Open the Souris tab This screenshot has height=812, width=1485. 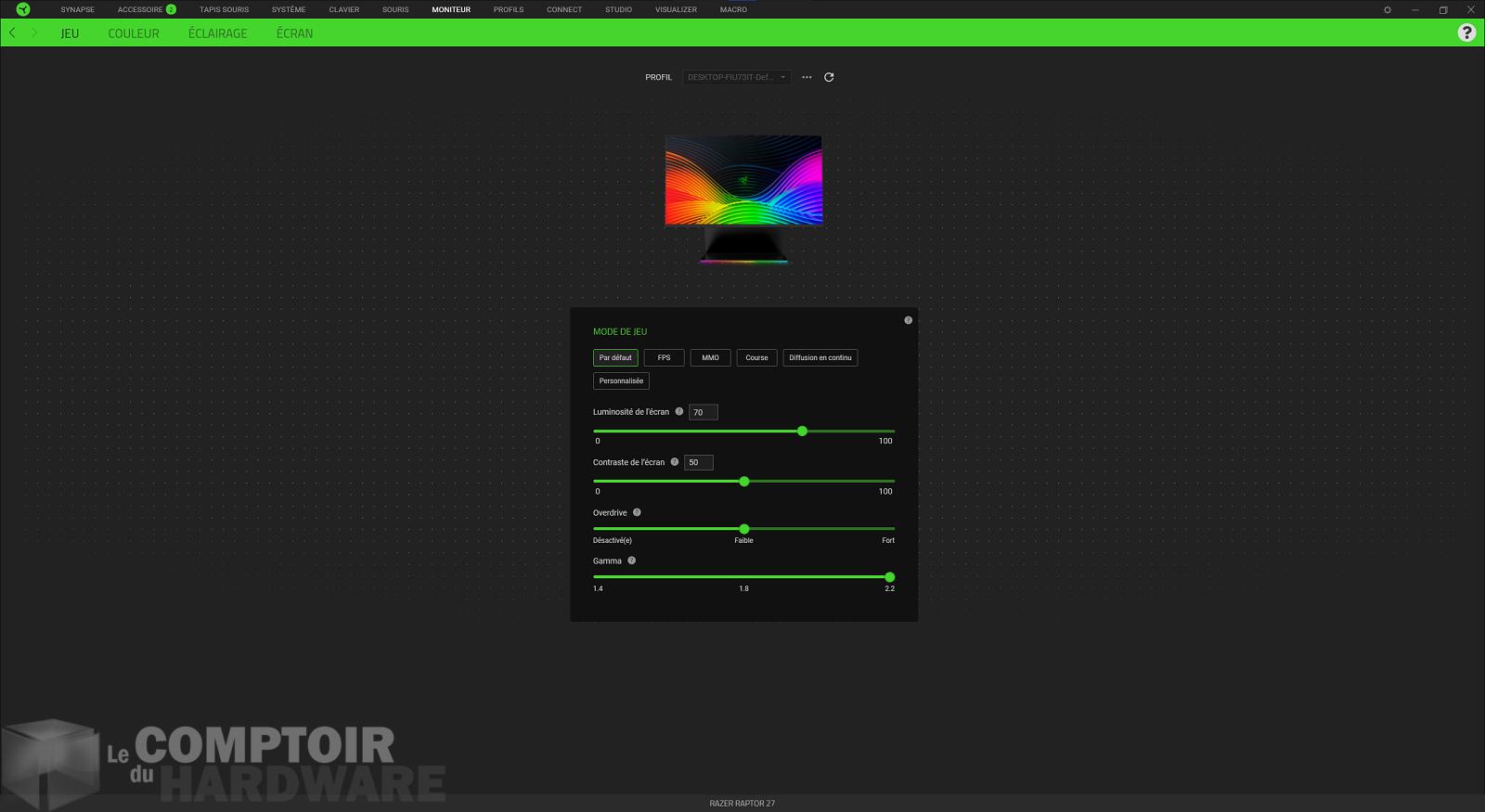(x=395, y=9)
